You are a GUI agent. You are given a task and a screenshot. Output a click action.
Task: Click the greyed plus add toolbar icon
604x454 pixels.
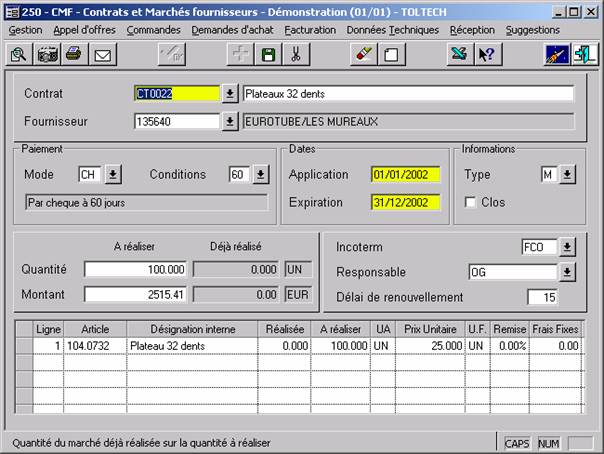point(240,54)
